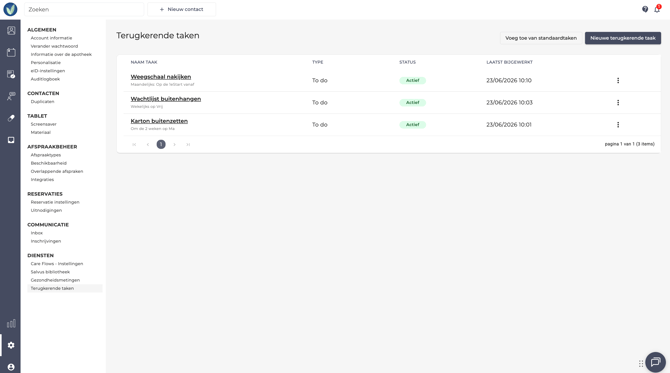Open the Wachtlijst buitenhangen task link
The width and height of the screenshot is (670, 373).
click(166, 99)
